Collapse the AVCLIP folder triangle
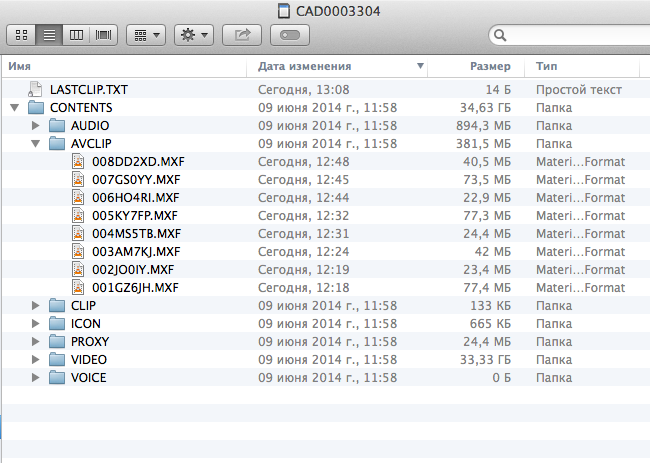This screenshot has width=650, height=463. pos(35,144)
